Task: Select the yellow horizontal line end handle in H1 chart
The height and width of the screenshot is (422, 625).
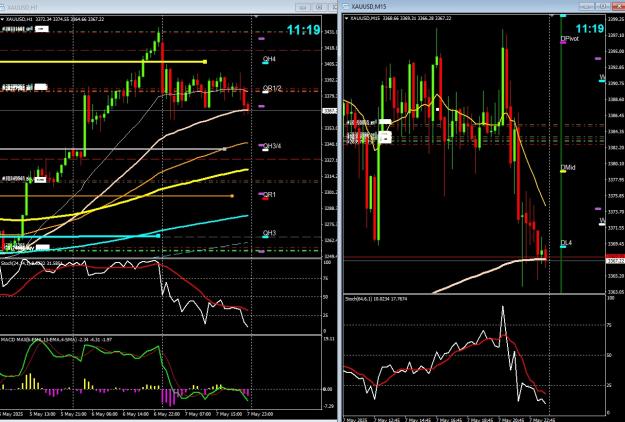Action: (205, 62)
